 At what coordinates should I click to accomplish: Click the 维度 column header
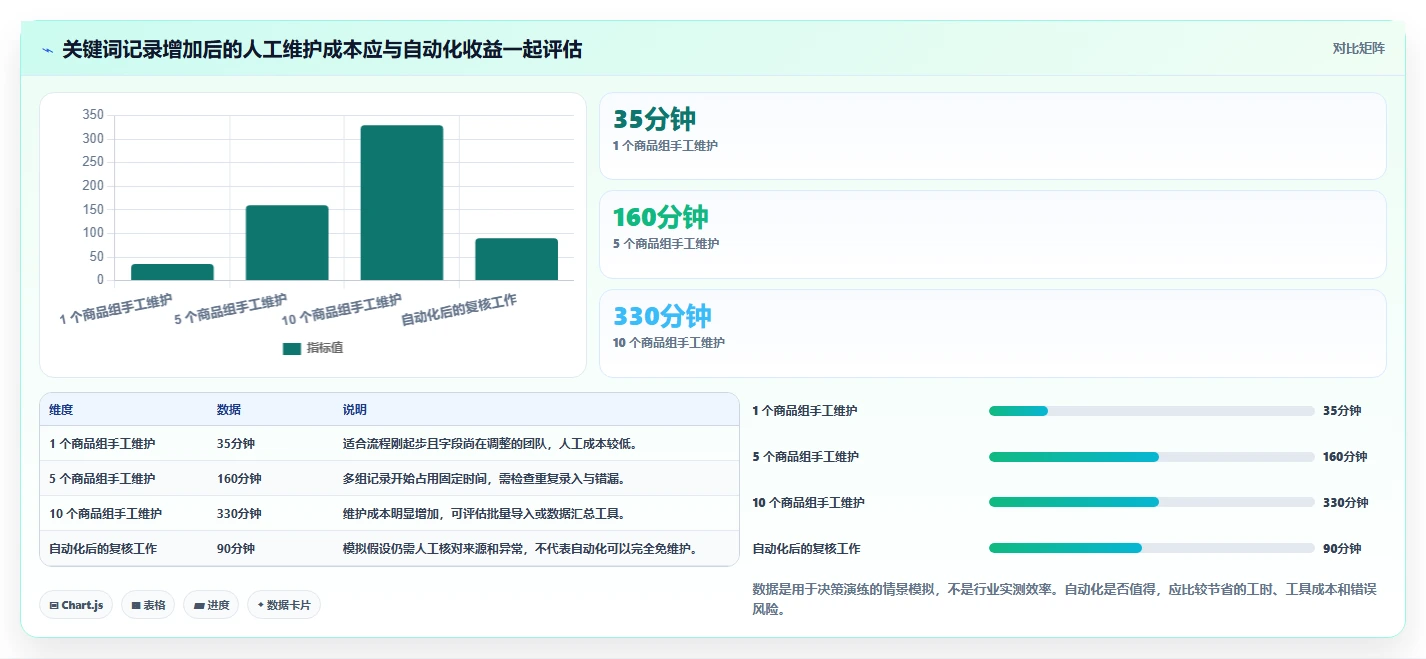click(x=61, y=410)
